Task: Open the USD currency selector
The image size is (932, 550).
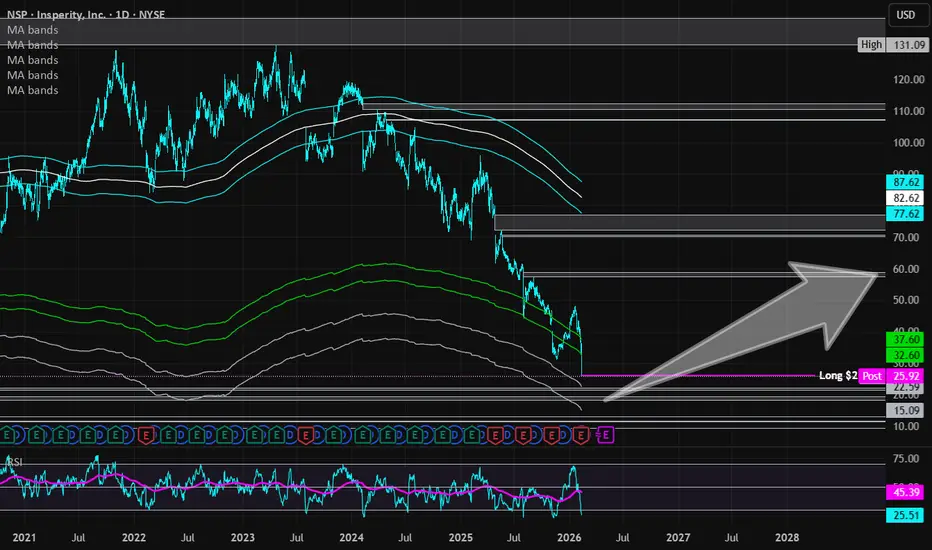Action: click(905, 15)
